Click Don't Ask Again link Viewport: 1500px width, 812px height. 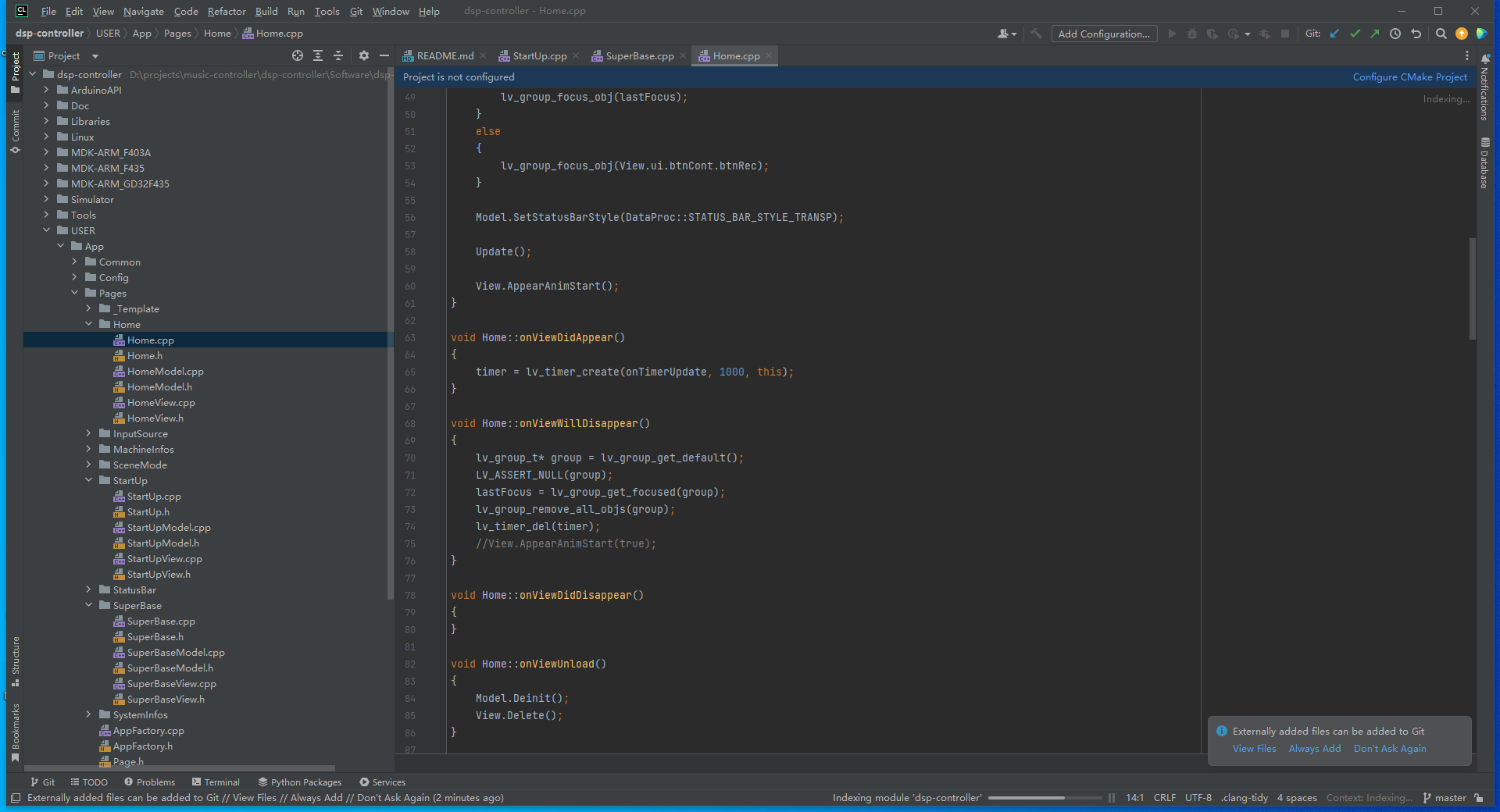(x=1390, y=748)
